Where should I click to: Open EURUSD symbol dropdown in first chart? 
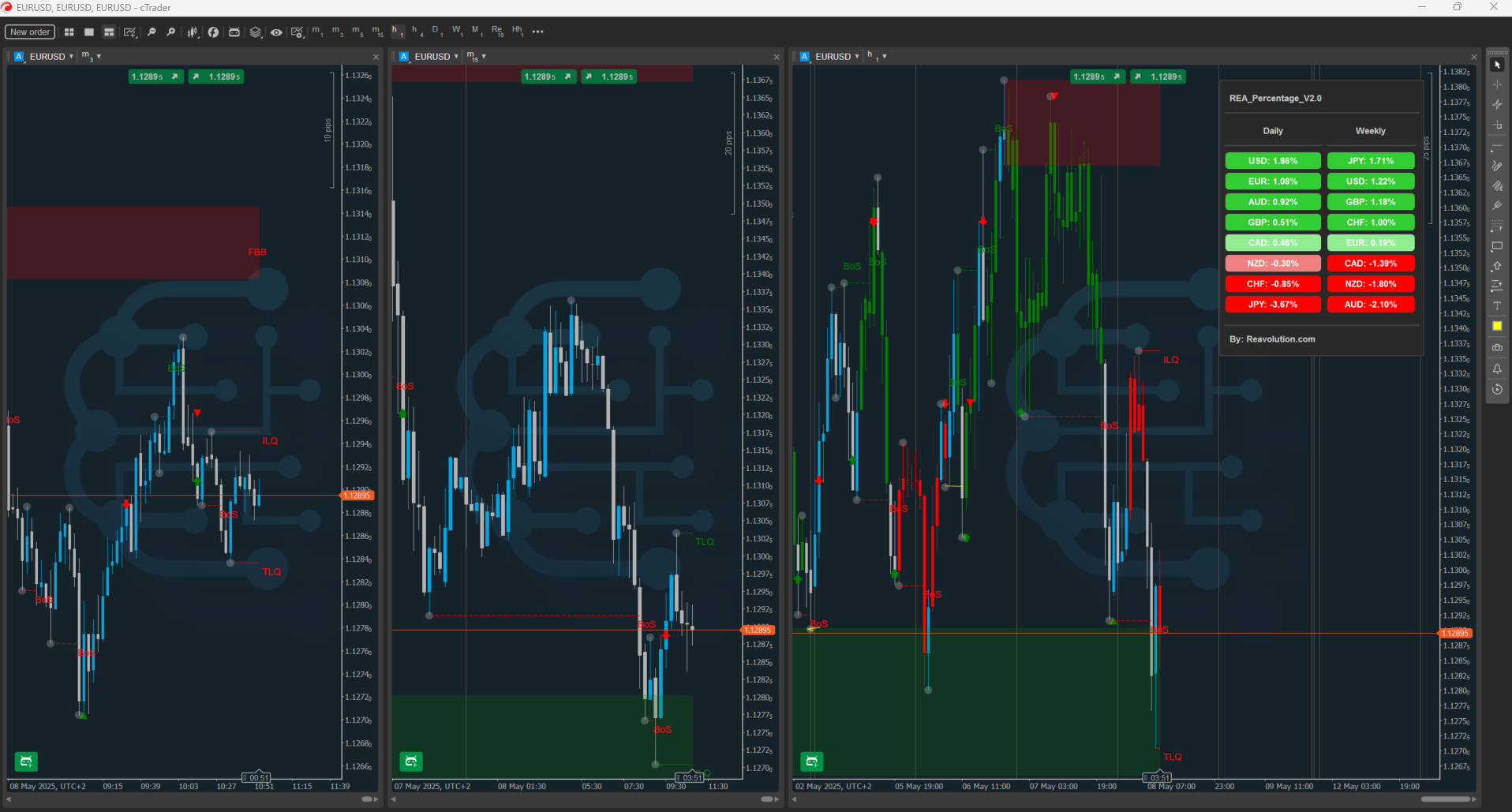(51, 57)
